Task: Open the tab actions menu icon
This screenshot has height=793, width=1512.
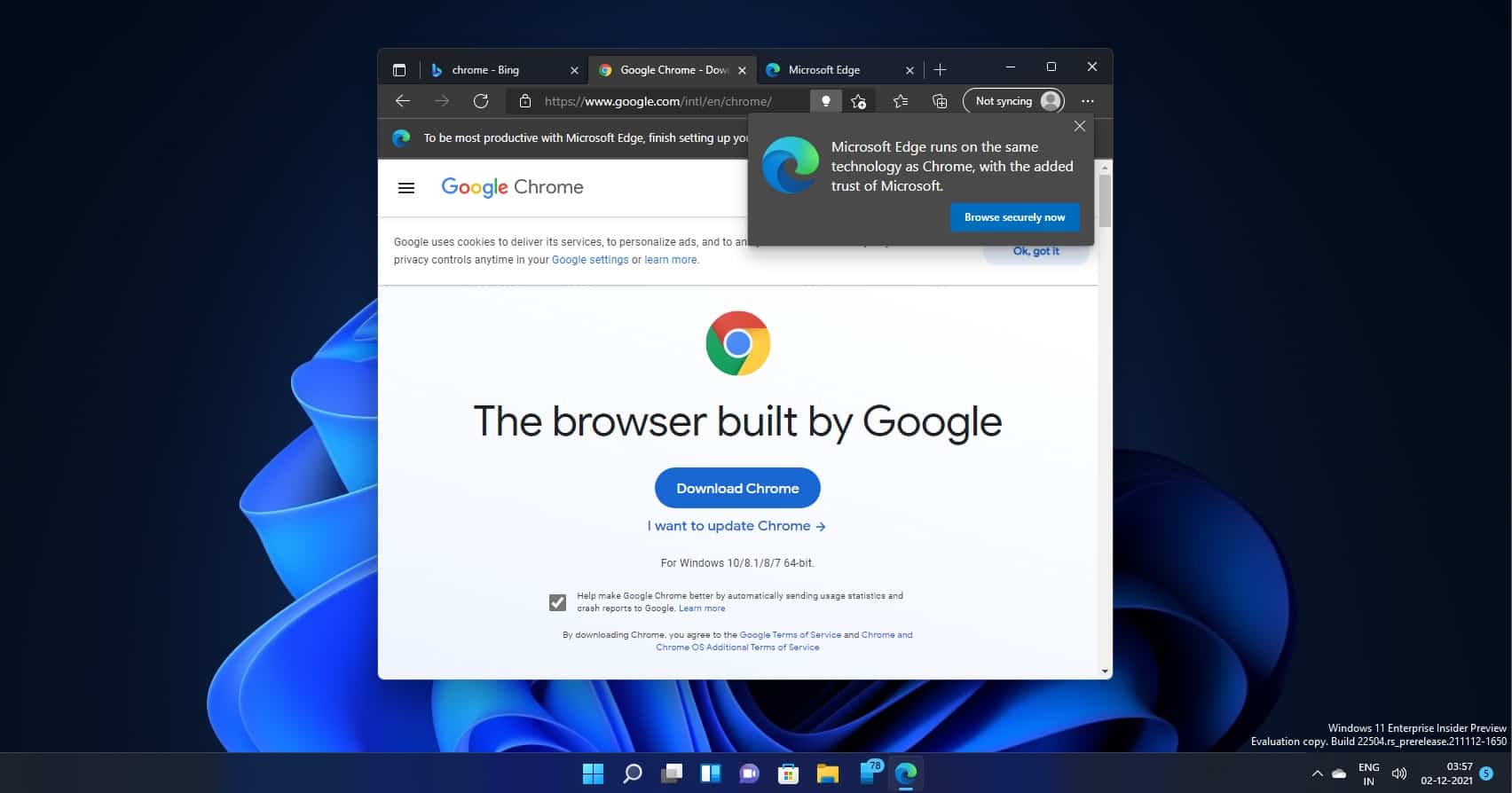Action: click(x=399, y=70)
